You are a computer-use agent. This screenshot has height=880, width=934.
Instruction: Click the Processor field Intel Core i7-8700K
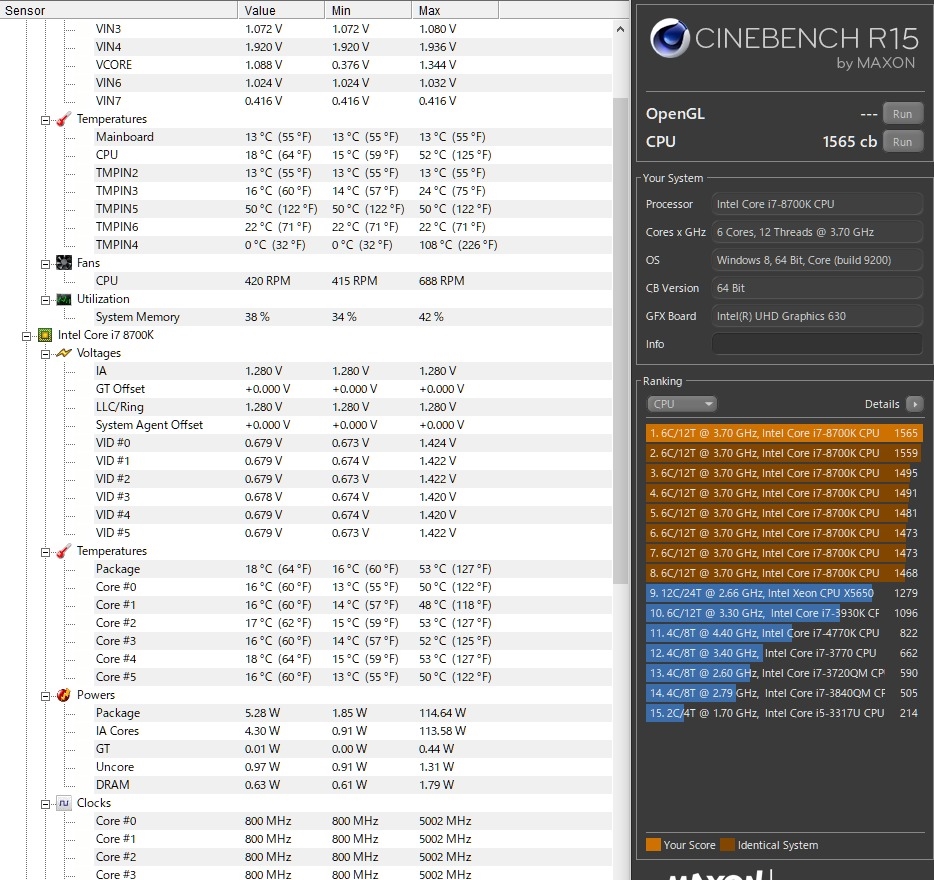tap(817, 204)
